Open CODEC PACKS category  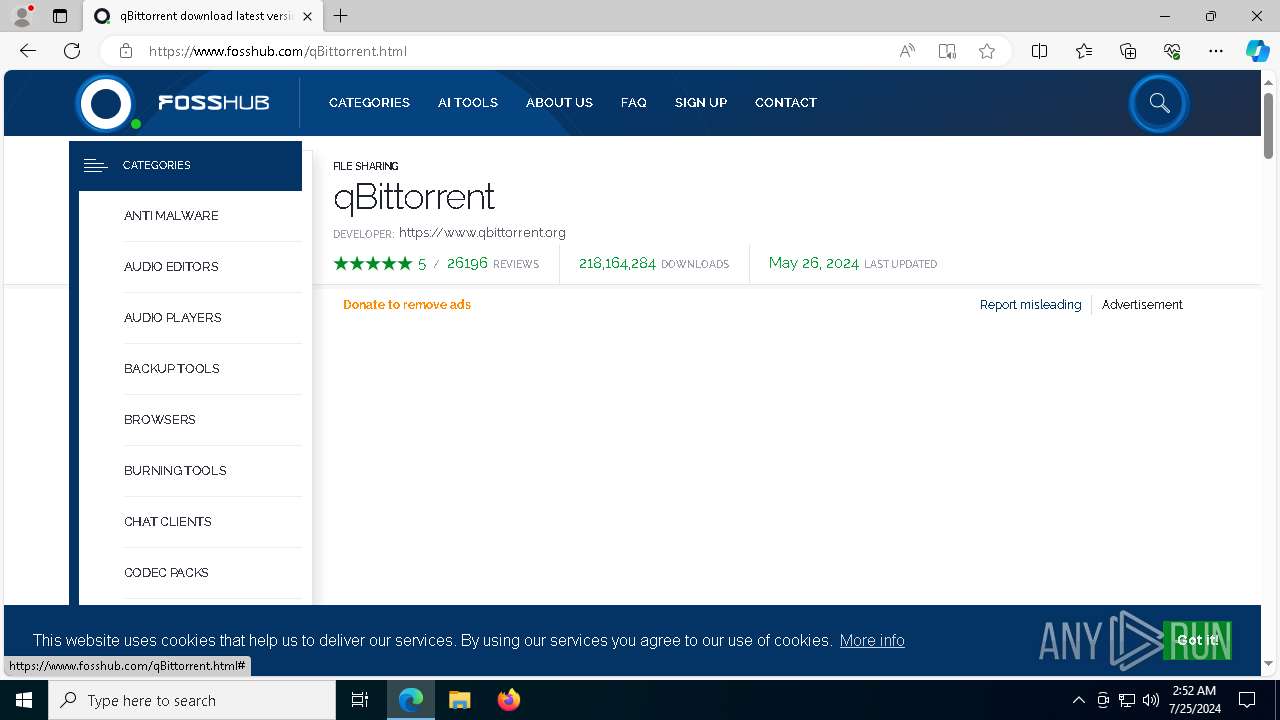(166, 573)
